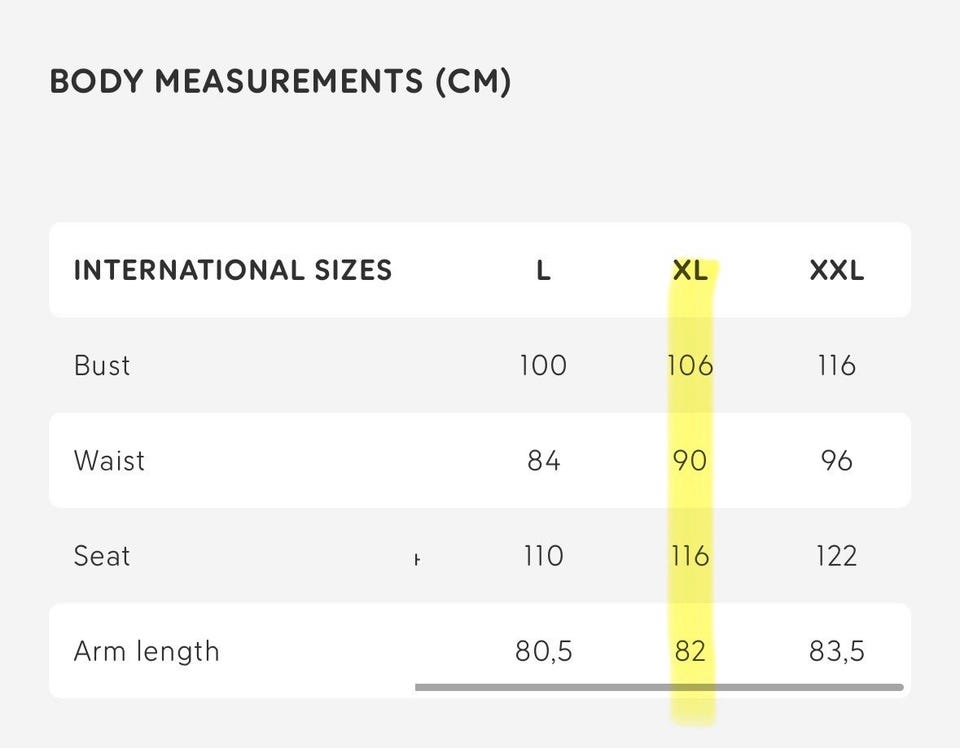Image resolution: width=960 pixels, height=748 pixels.
Task: Click the Body Measurements (CM) heading
Action: [x=280, y=81]
